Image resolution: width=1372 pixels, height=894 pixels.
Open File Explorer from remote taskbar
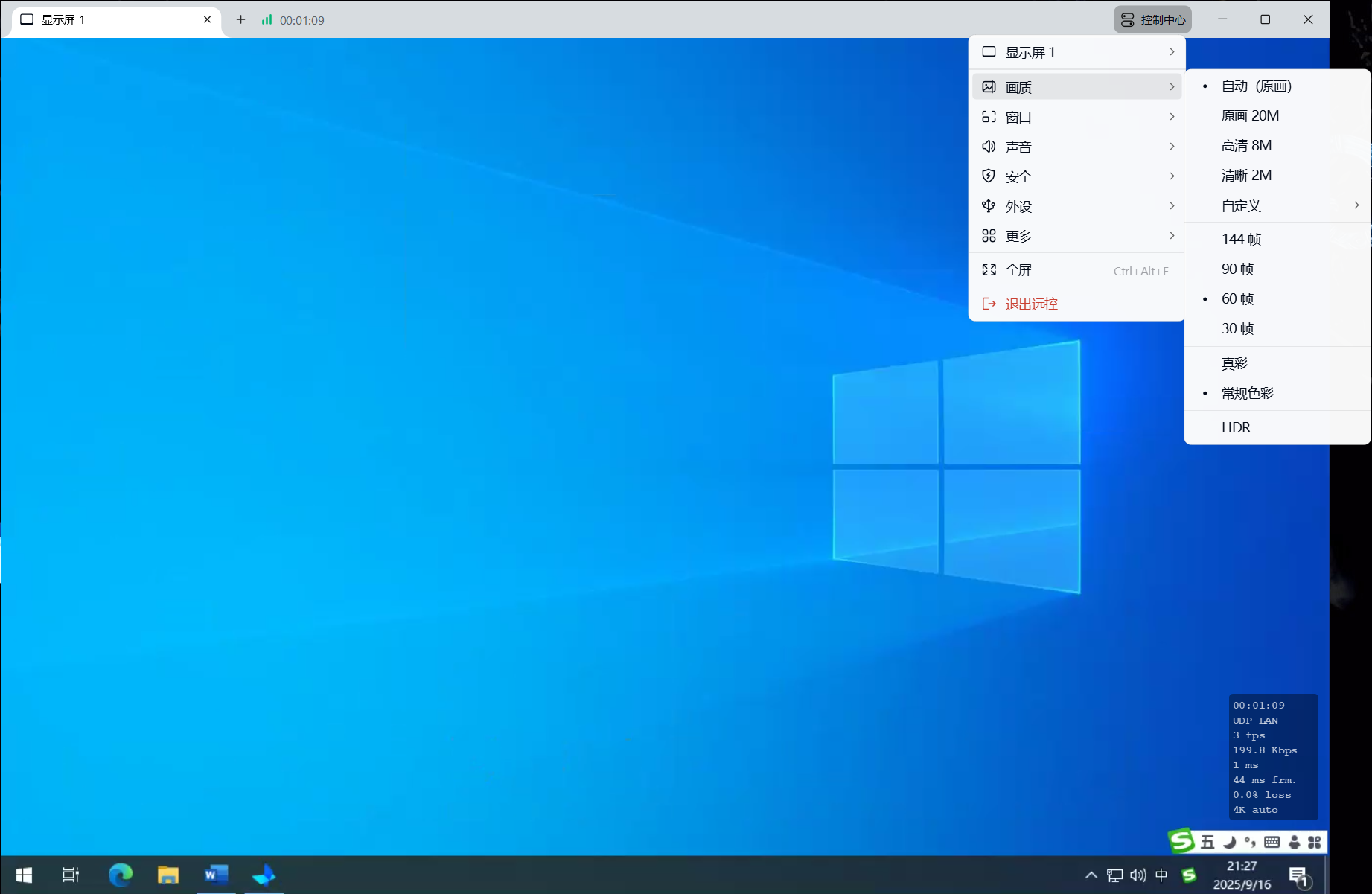click(x=168, y=875)
